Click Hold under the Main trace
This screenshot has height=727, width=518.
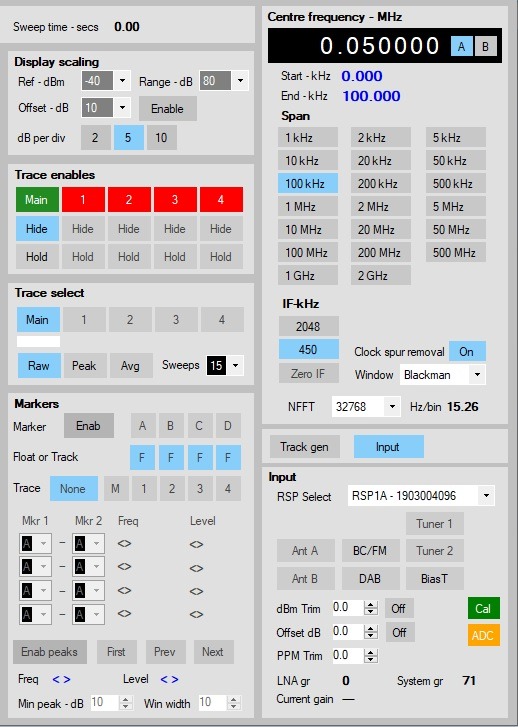tap(37, 256)
